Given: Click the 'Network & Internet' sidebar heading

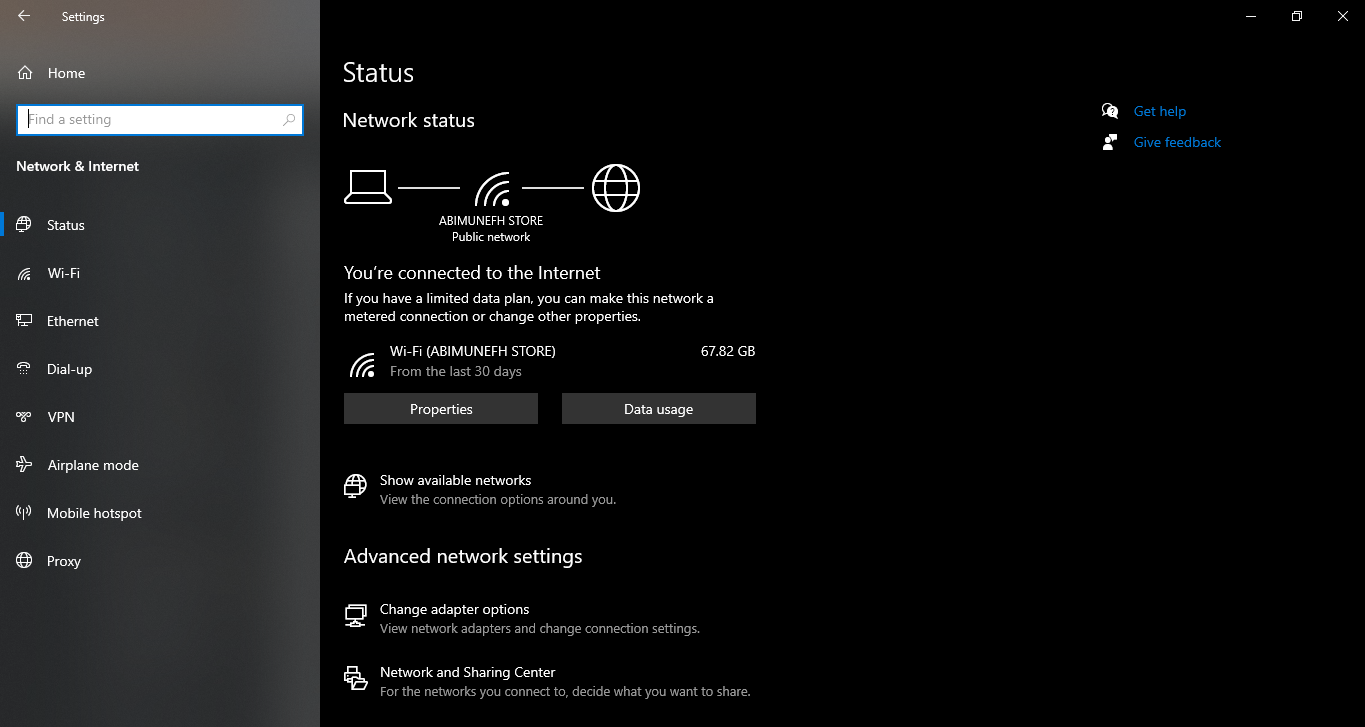Looking at the screenshot, I should point(78,166).
